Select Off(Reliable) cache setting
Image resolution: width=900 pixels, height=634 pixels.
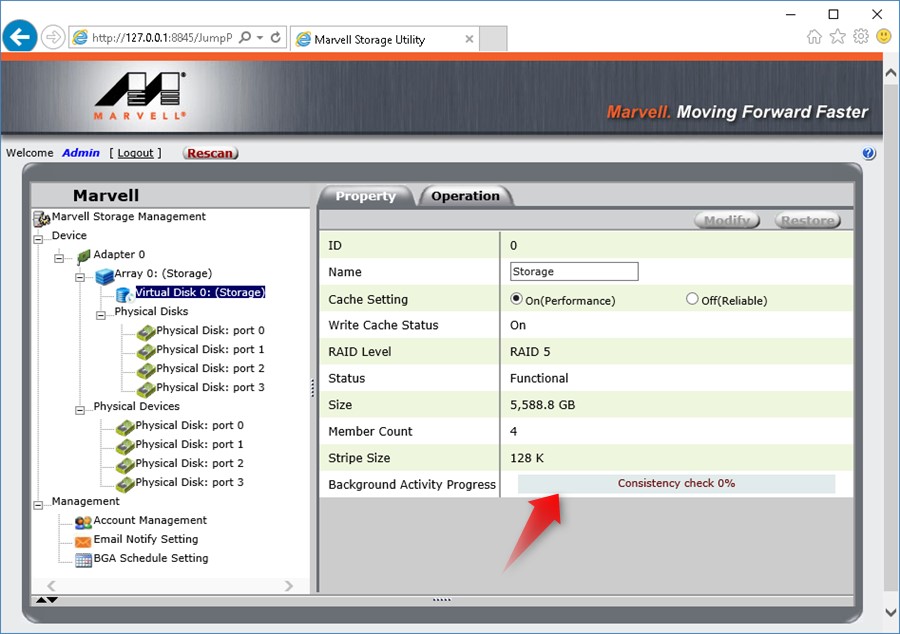pyautogui.click(x=691, y=299)
